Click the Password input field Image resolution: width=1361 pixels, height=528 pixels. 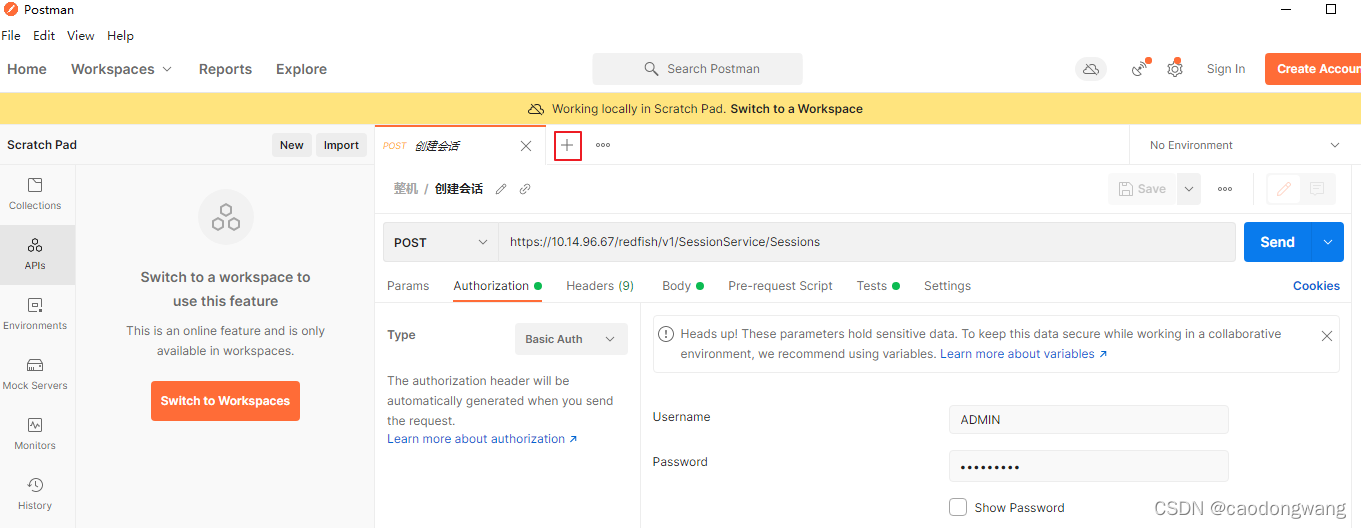click(x=1088, y=466)
